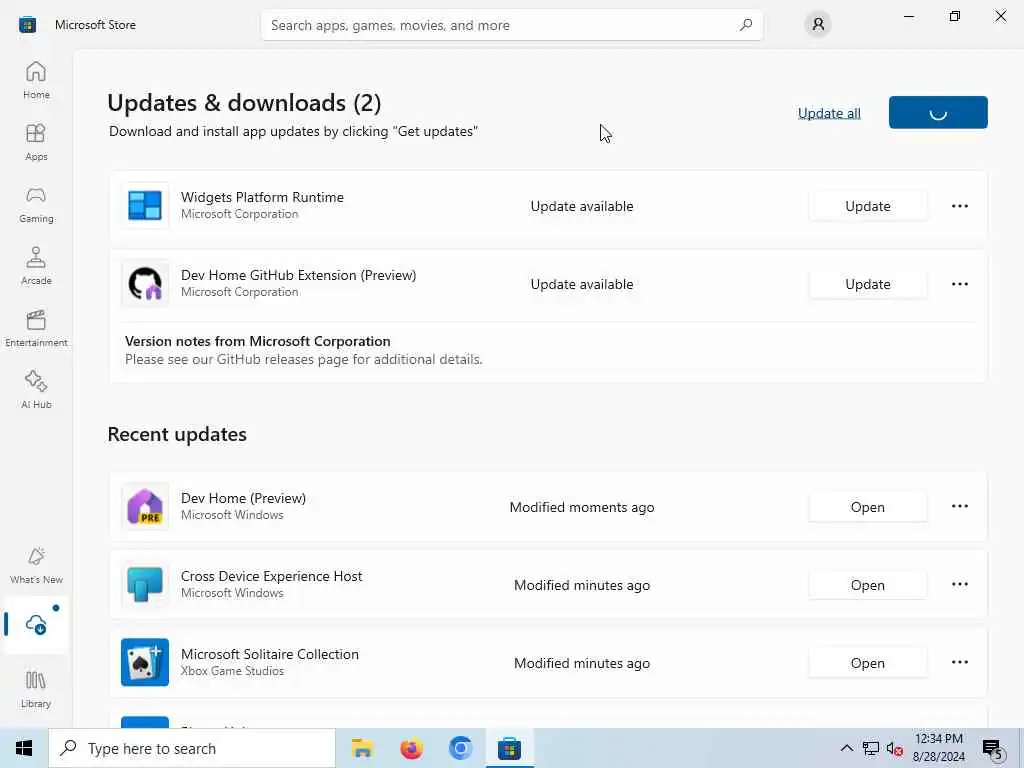Click Microsoft Store taskbar icon

coord(509,748)
